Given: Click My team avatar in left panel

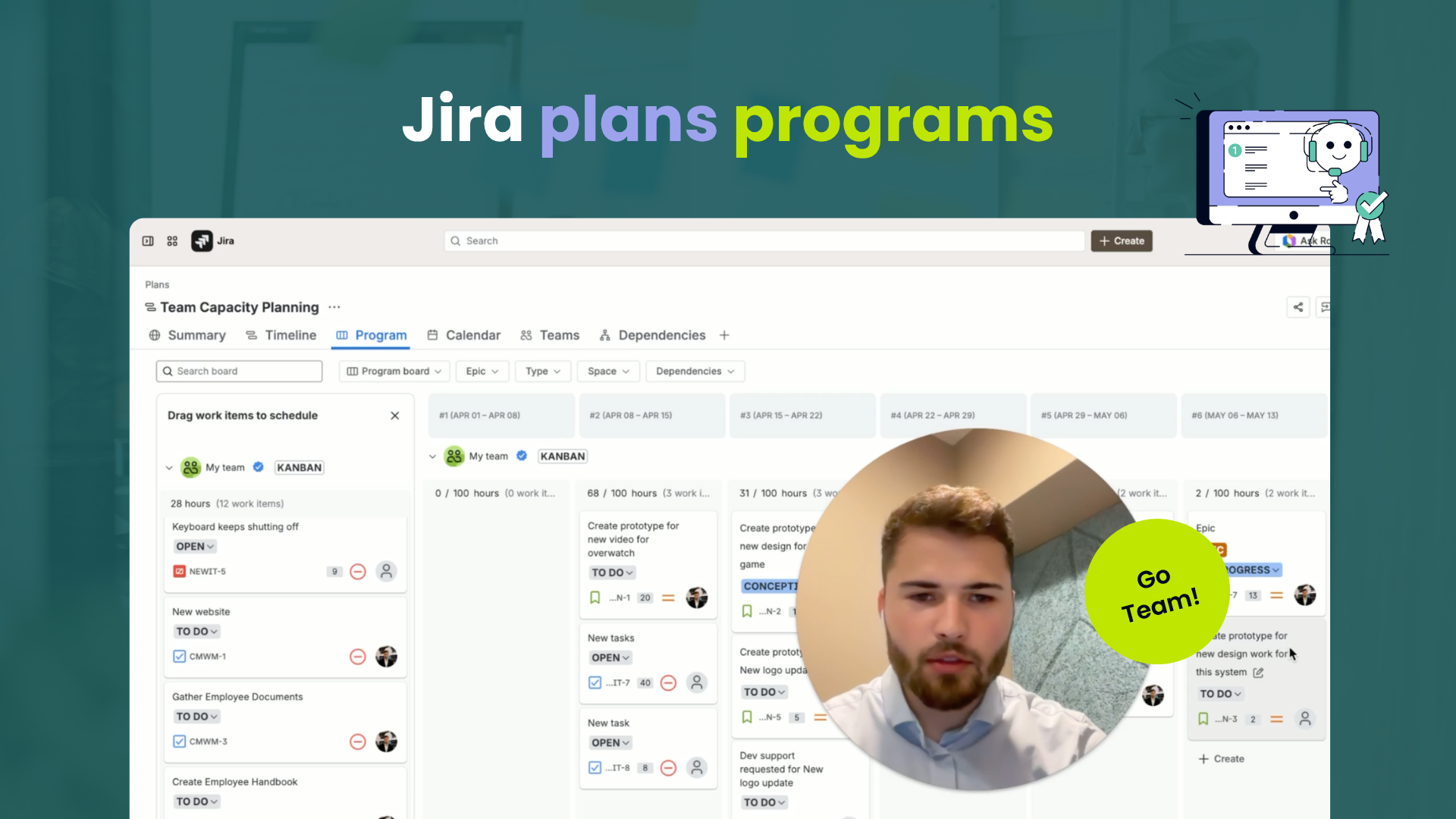Looking at the screenshot, I should [x=190, y=468].
